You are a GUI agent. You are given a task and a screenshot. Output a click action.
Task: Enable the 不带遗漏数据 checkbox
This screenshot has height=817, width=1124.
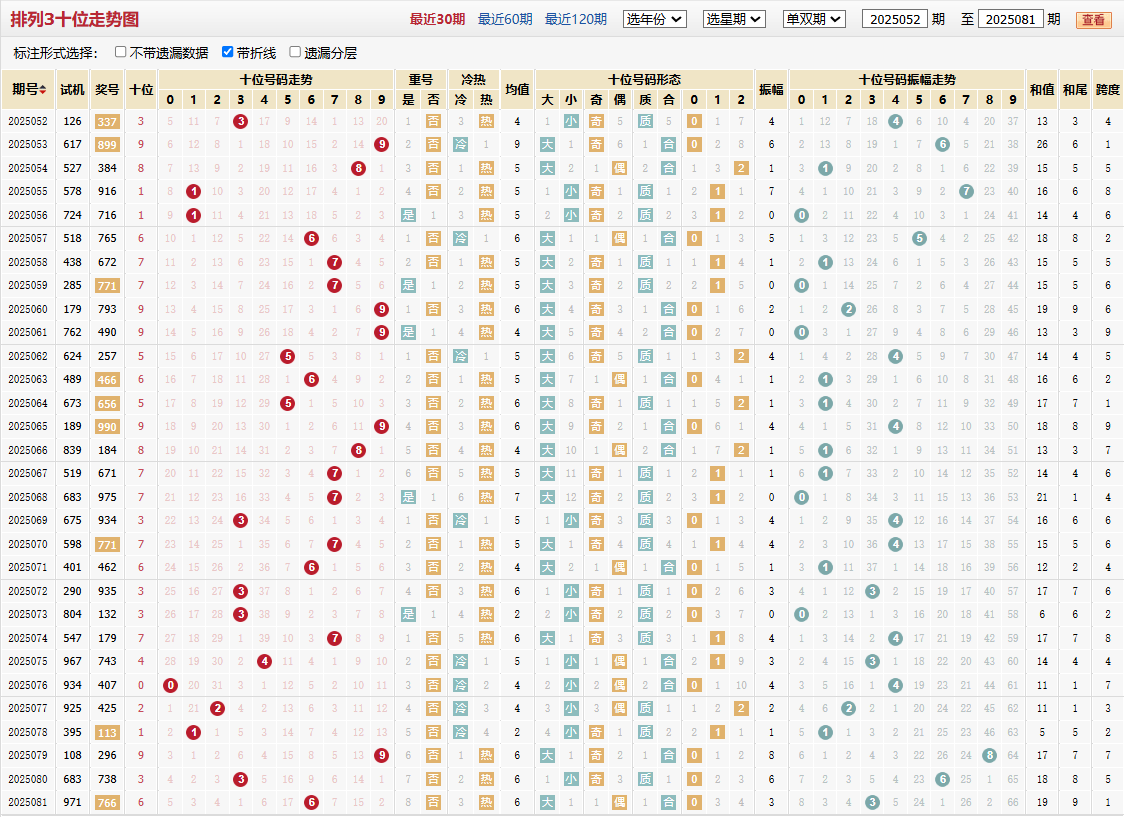tap(120, 52)
